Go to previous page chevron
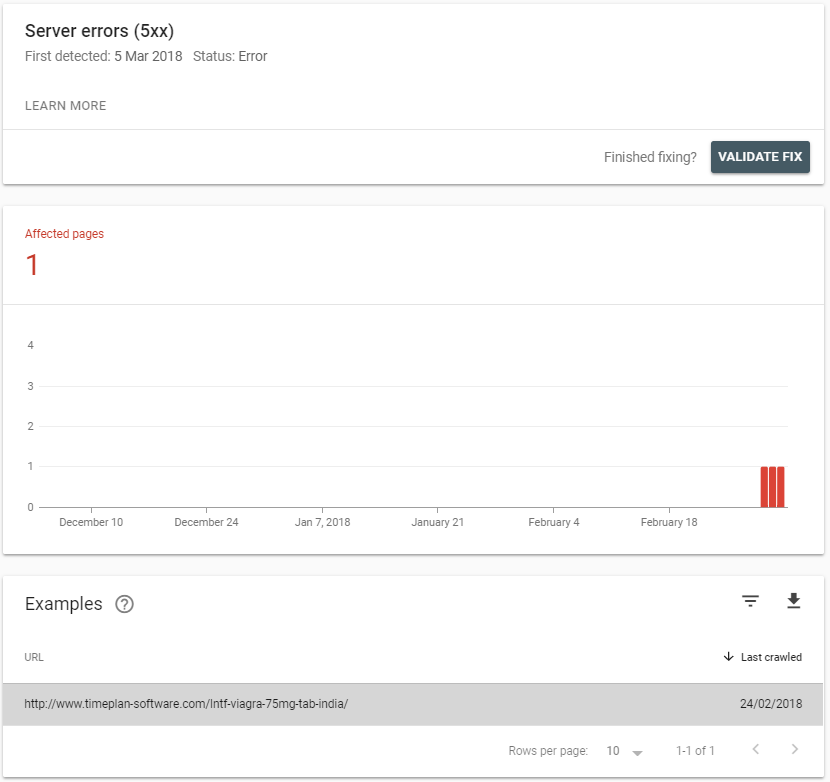Viewport: 830px width, 782px height. [756, 750]
